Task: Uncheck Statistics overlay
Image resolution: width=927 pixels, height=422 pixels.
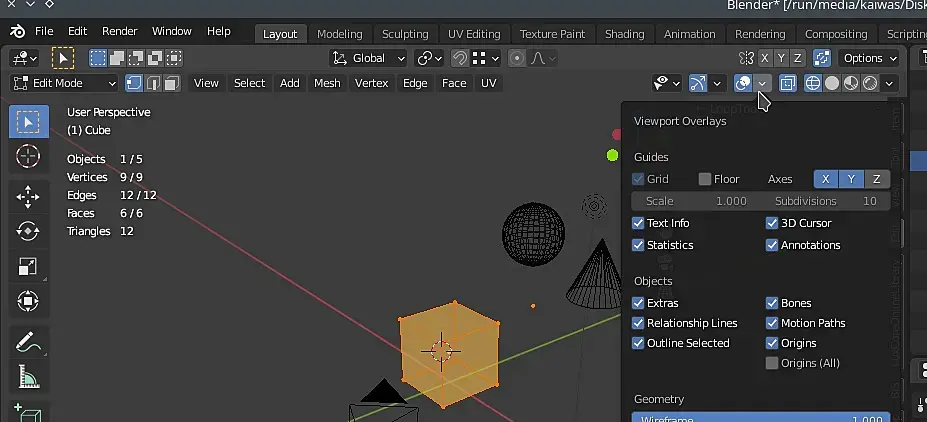Action: (x=638, y=245)
